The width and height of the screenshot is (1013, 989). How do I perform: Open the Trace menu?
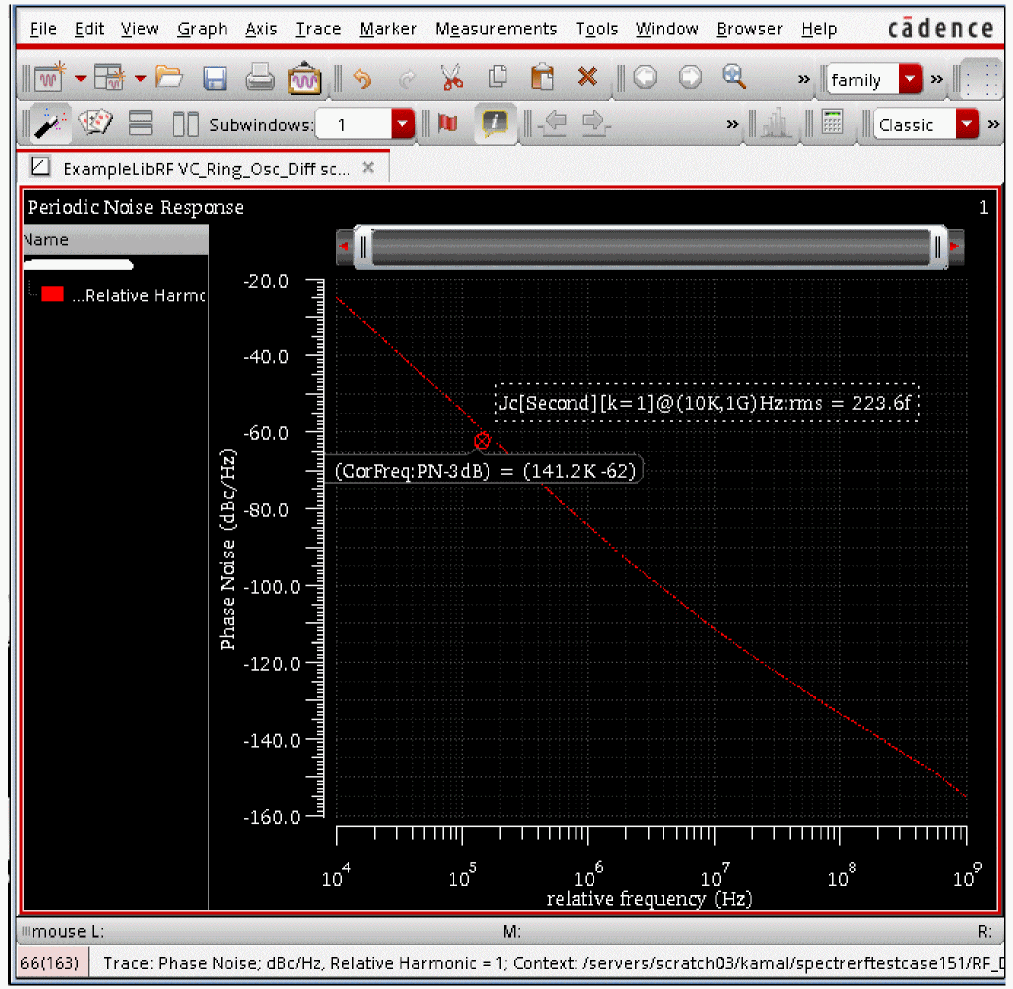click(318, 29)
